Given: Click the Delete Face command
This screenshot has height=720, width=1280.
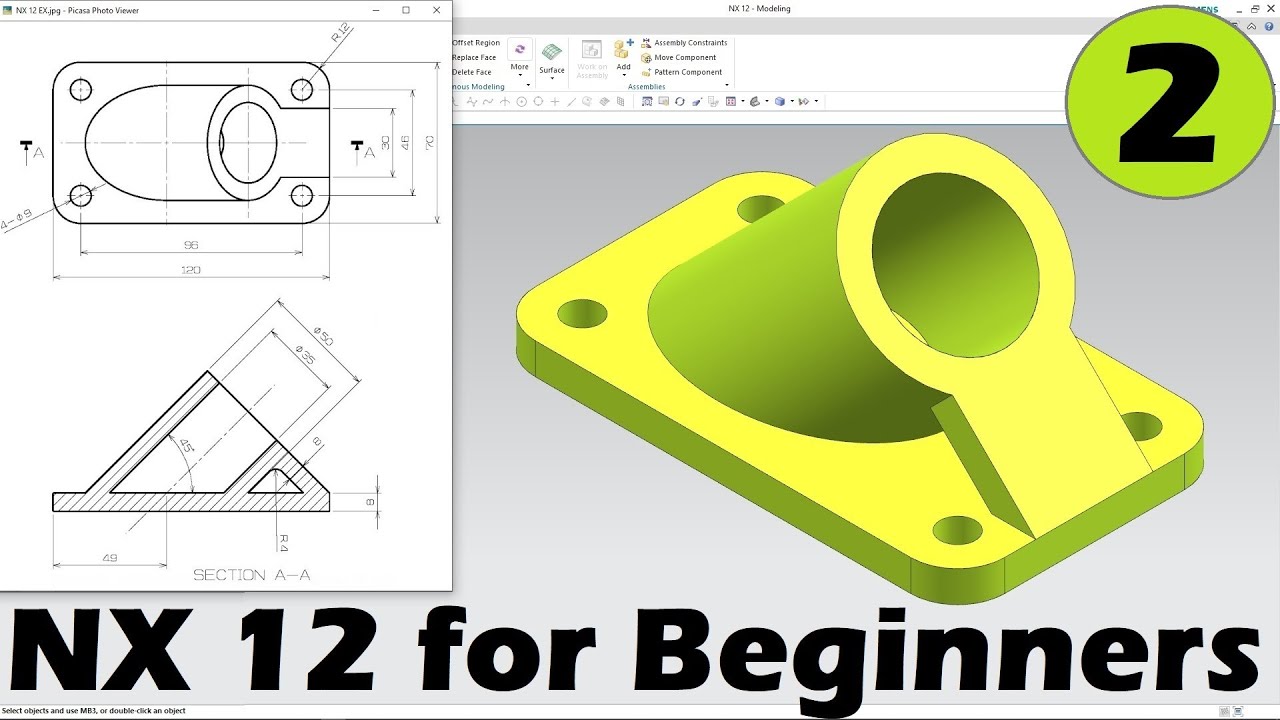Looking at the screenshot, I should 472,72.
